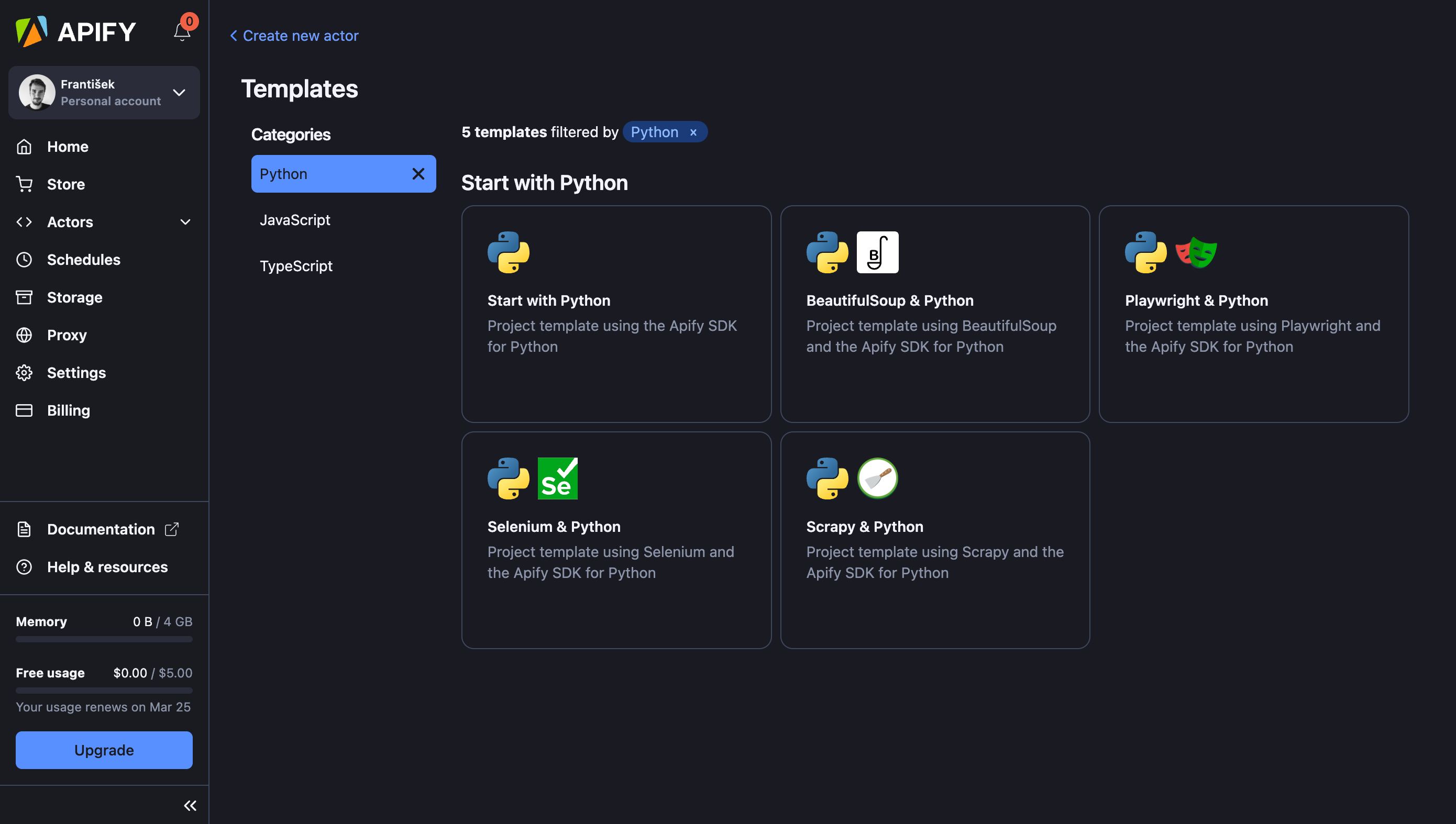The height and width of the screenshot is (824, 1456).
Task: Open Storage via the box icon
Action: (x=24, y=297)
